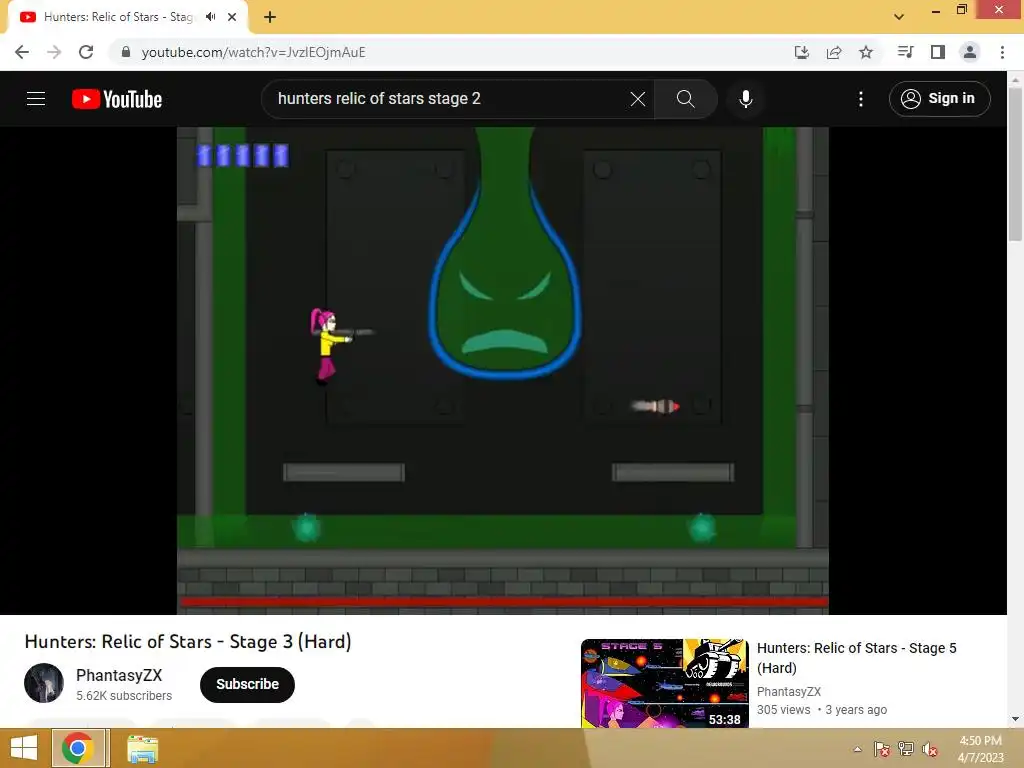Viewport: 1024px width, 768px height.
Task: Open File Explorer from the taskbar
Action: coord(142,749)
